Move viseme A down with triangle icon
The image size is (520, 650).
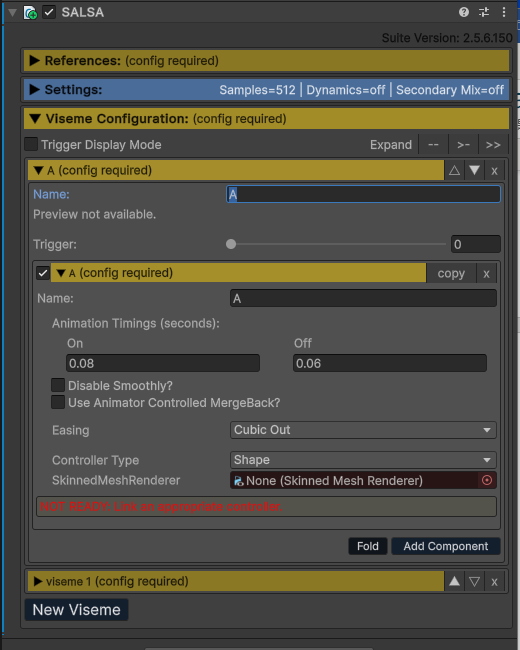(x=474, y=170)
